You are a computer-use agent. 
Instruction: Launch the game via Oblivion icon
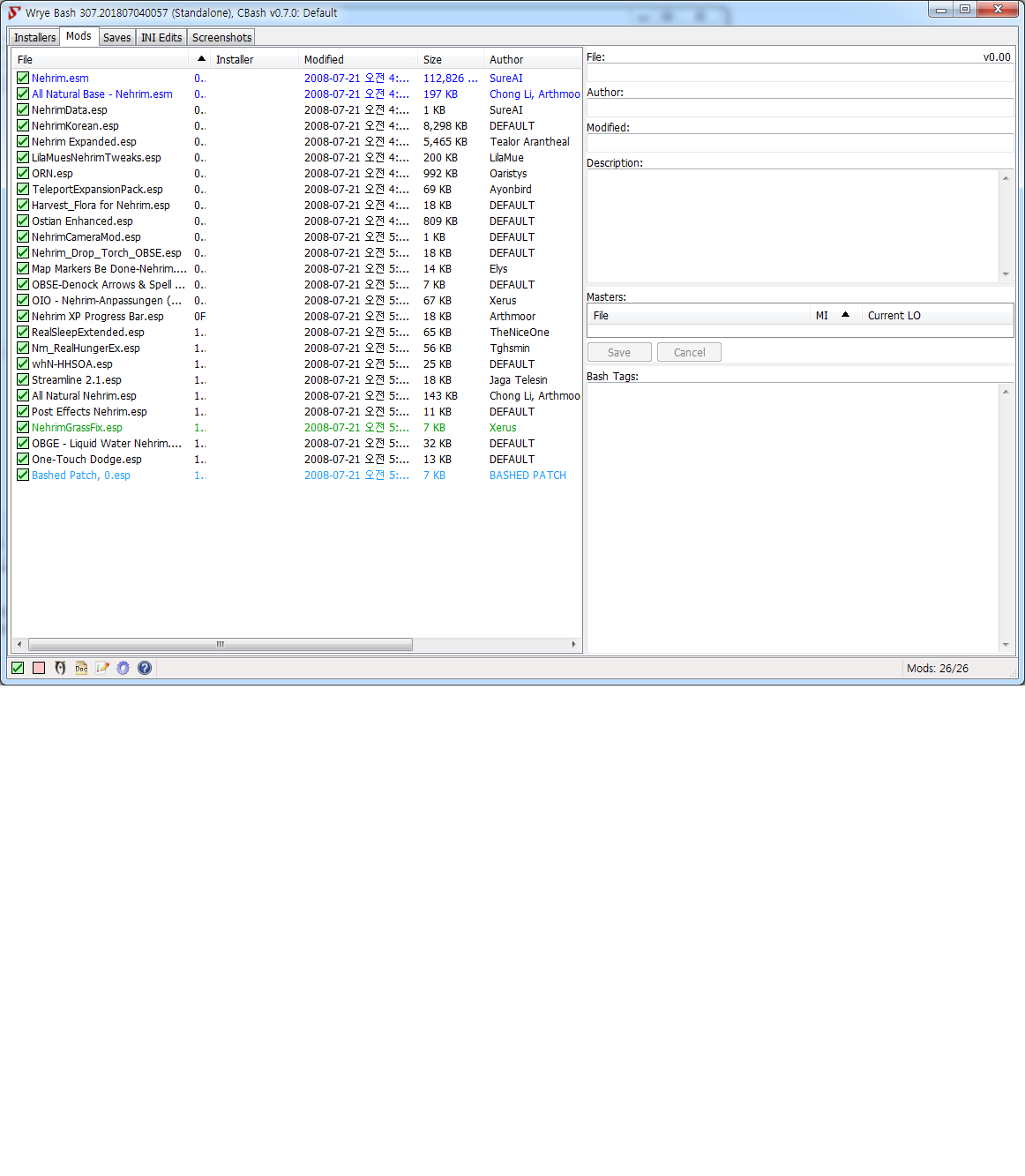click(60, 668)
